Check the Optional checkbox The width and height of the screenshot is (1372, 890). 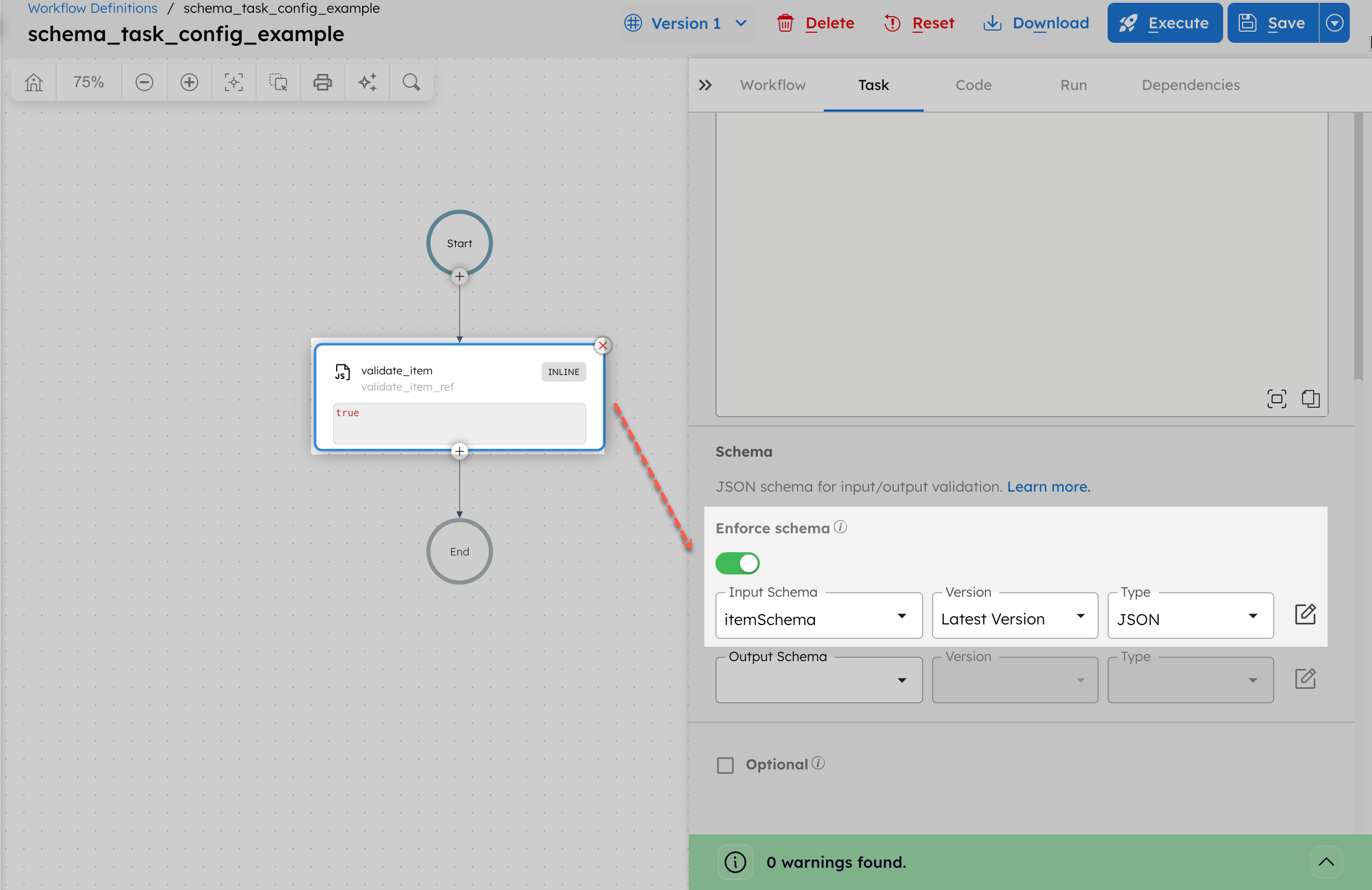pos(725,765)
